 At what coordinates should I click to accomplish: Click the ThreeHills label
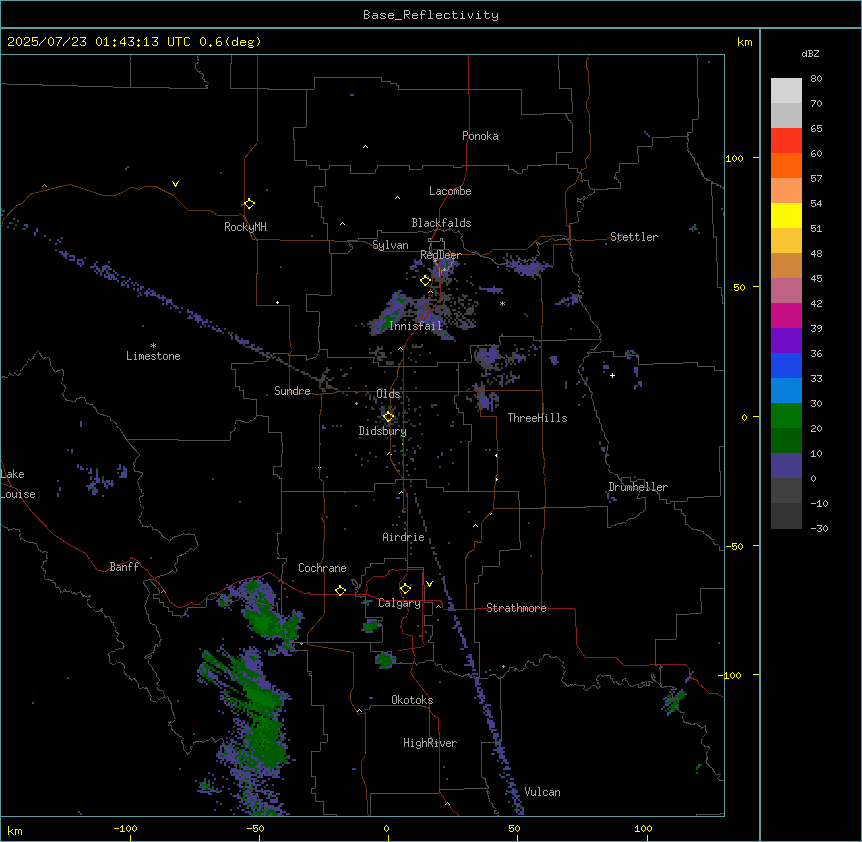(537, 418)
